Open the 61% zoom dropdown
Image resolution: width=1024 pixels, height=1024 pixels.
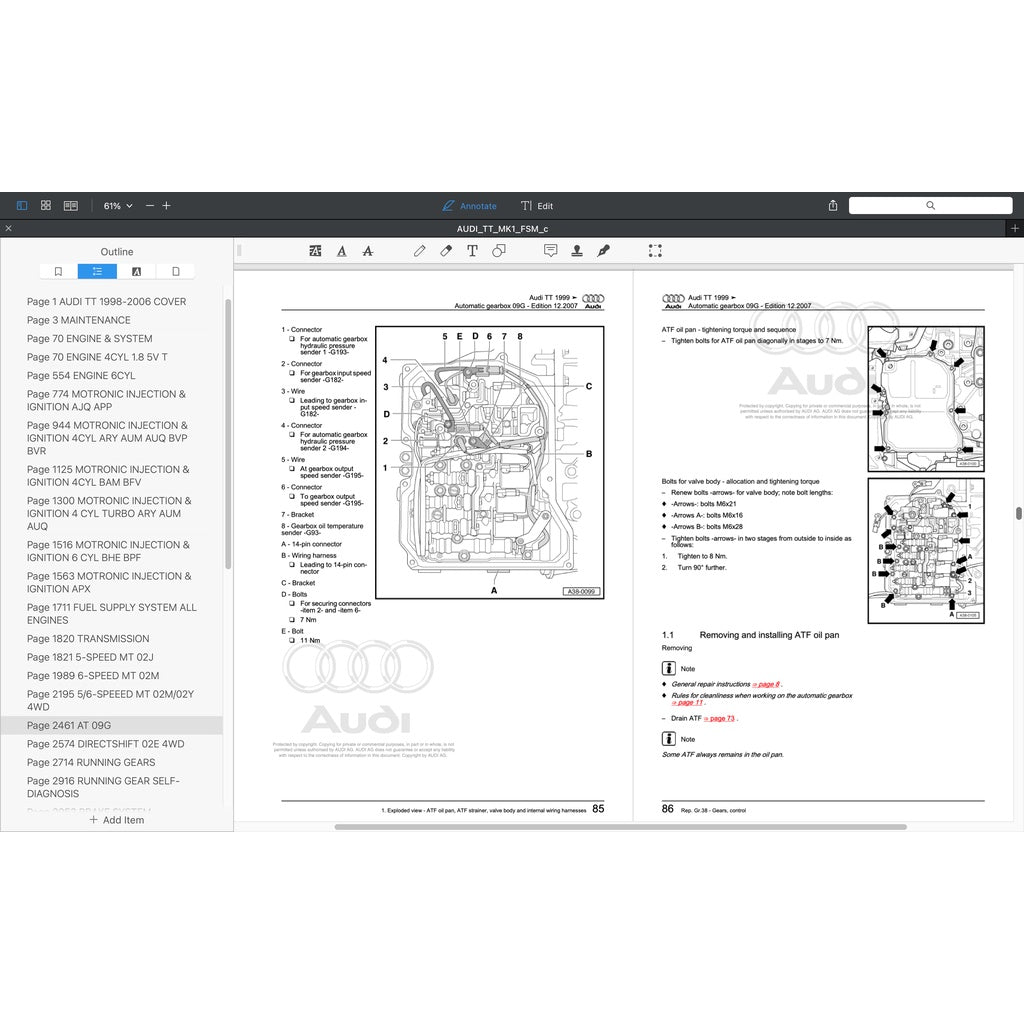pyautogui.click(x=117, y=206)
